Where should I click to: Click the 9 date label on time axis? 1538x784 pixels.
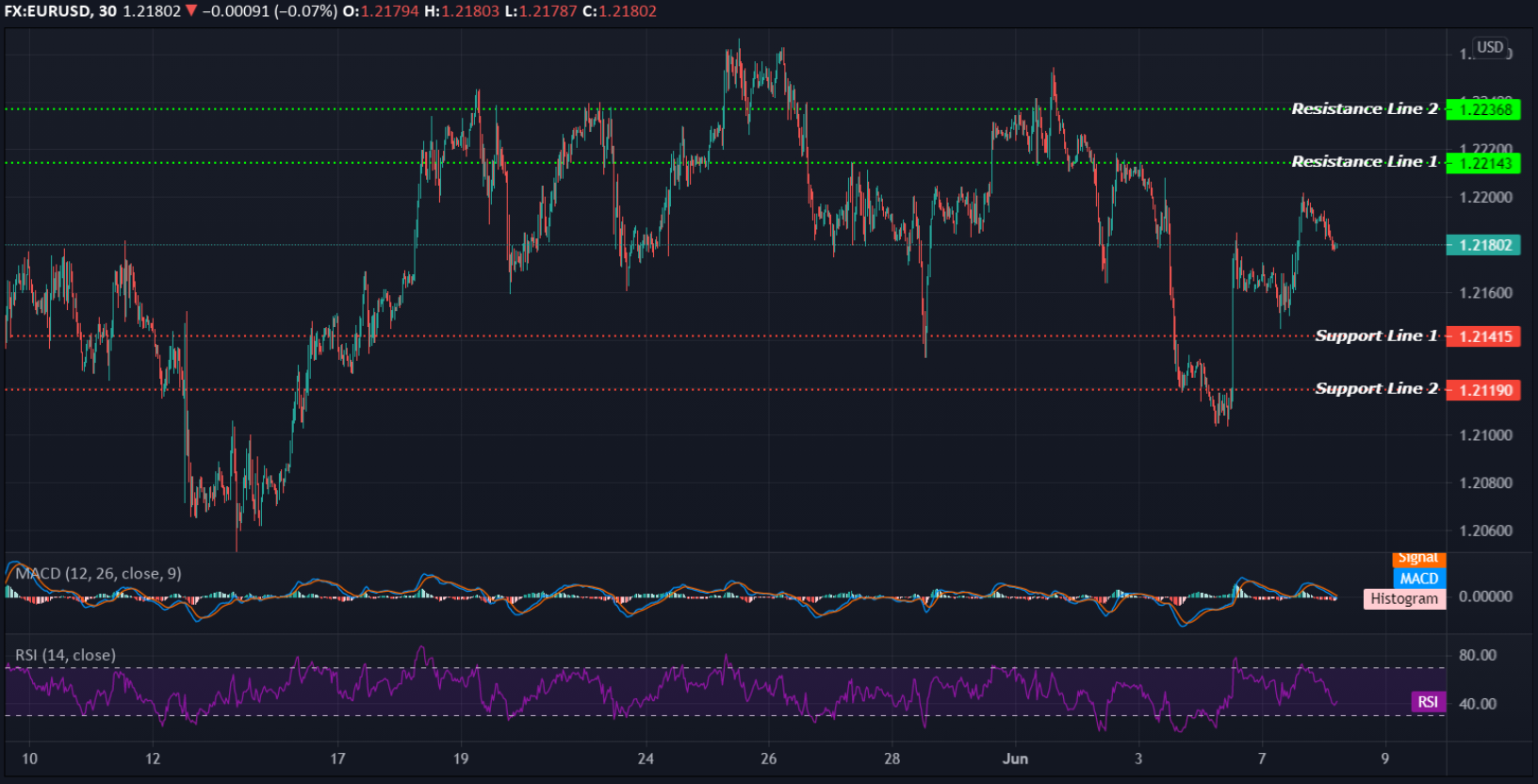click(x=1384, y=759)
